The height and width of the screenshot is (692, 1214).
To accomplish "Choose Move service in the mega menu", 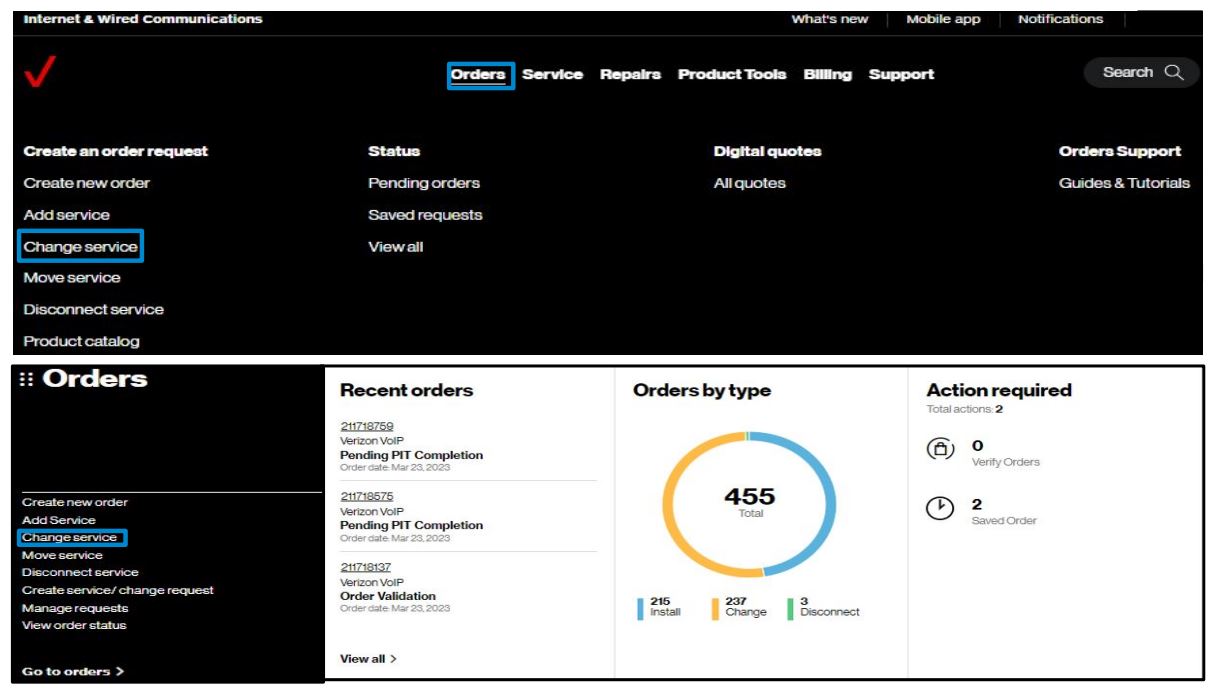I will (x=72, y=278).
